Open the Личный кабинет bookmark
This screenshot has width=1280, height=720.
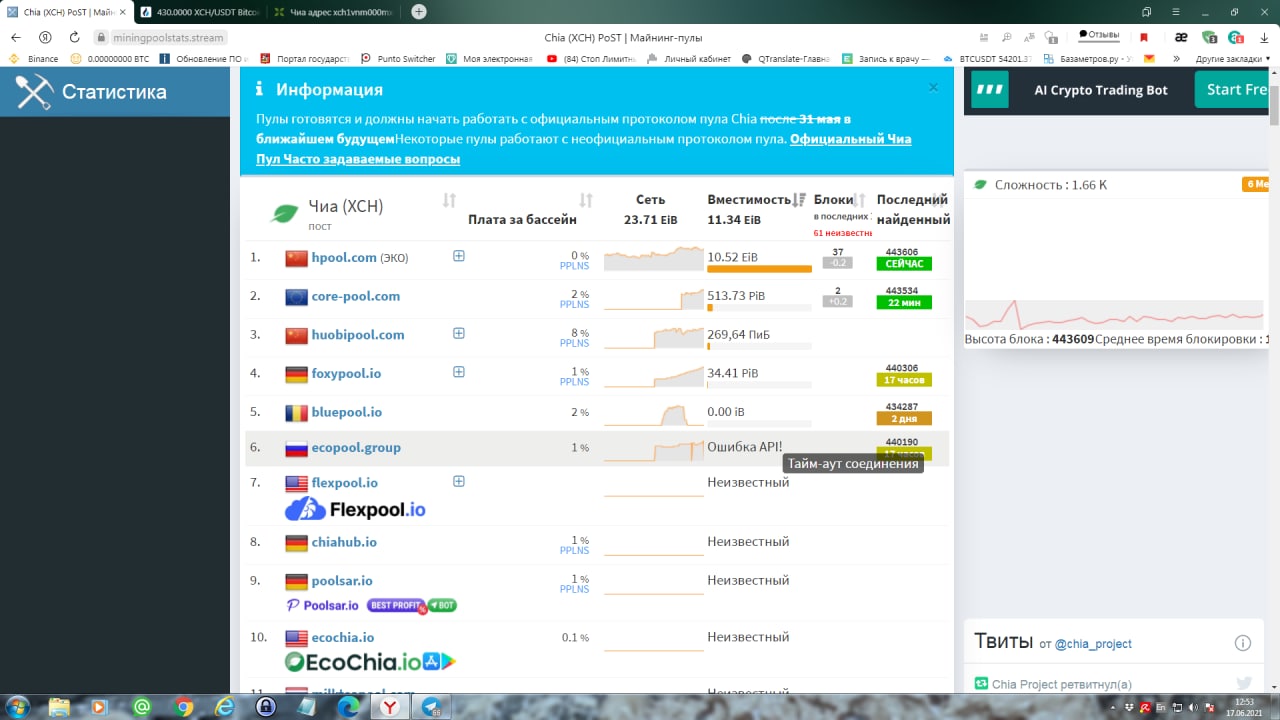pos(689,59)
